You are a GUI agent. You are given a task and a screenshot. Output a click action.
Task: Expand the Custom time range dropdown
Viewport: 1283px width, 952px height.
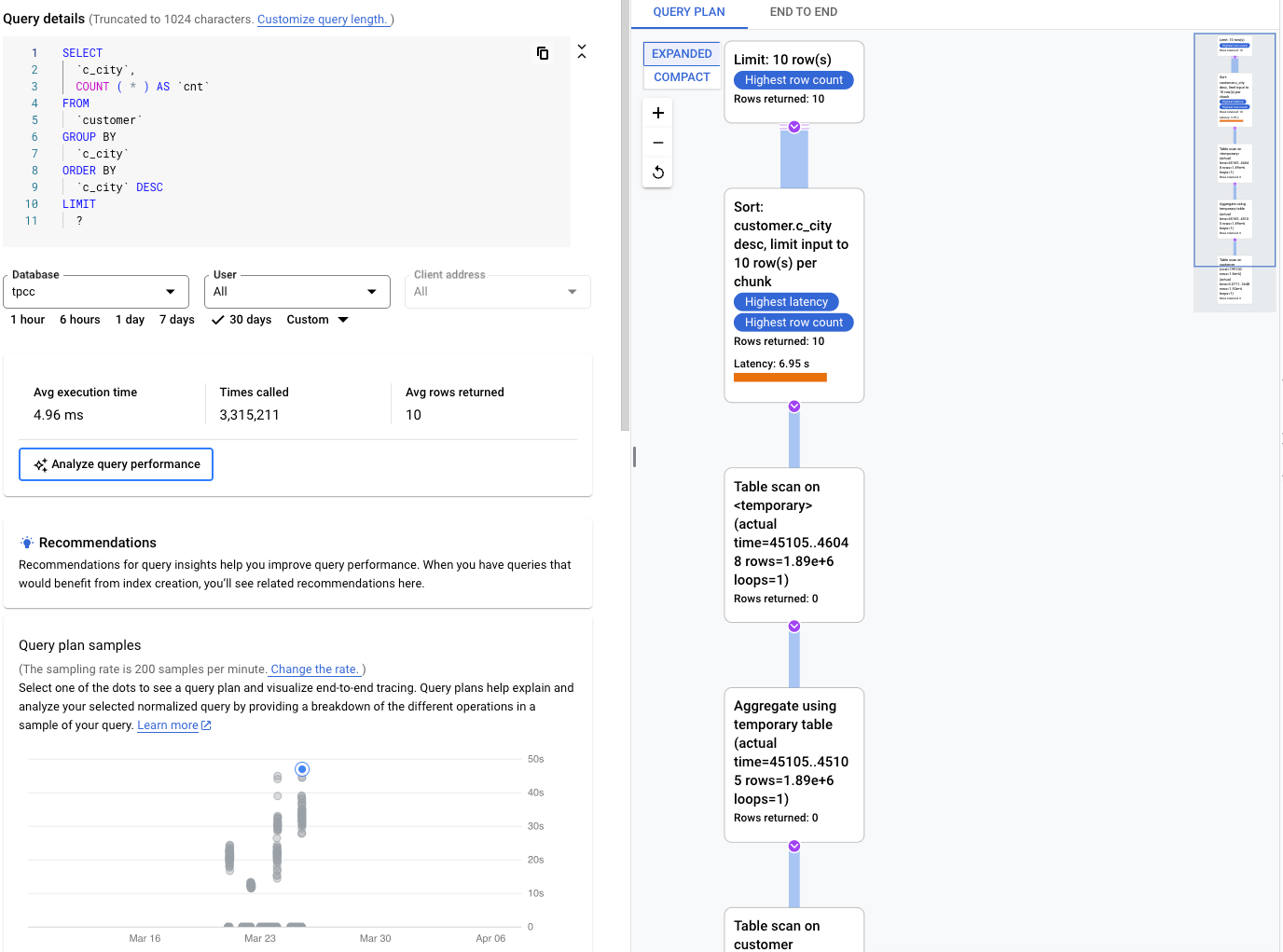317,319
